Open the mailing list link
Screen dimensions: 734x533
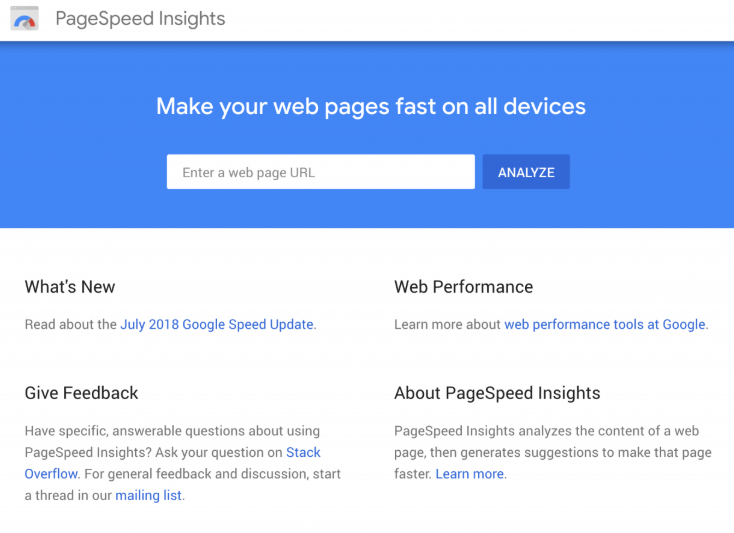[148, 496]
